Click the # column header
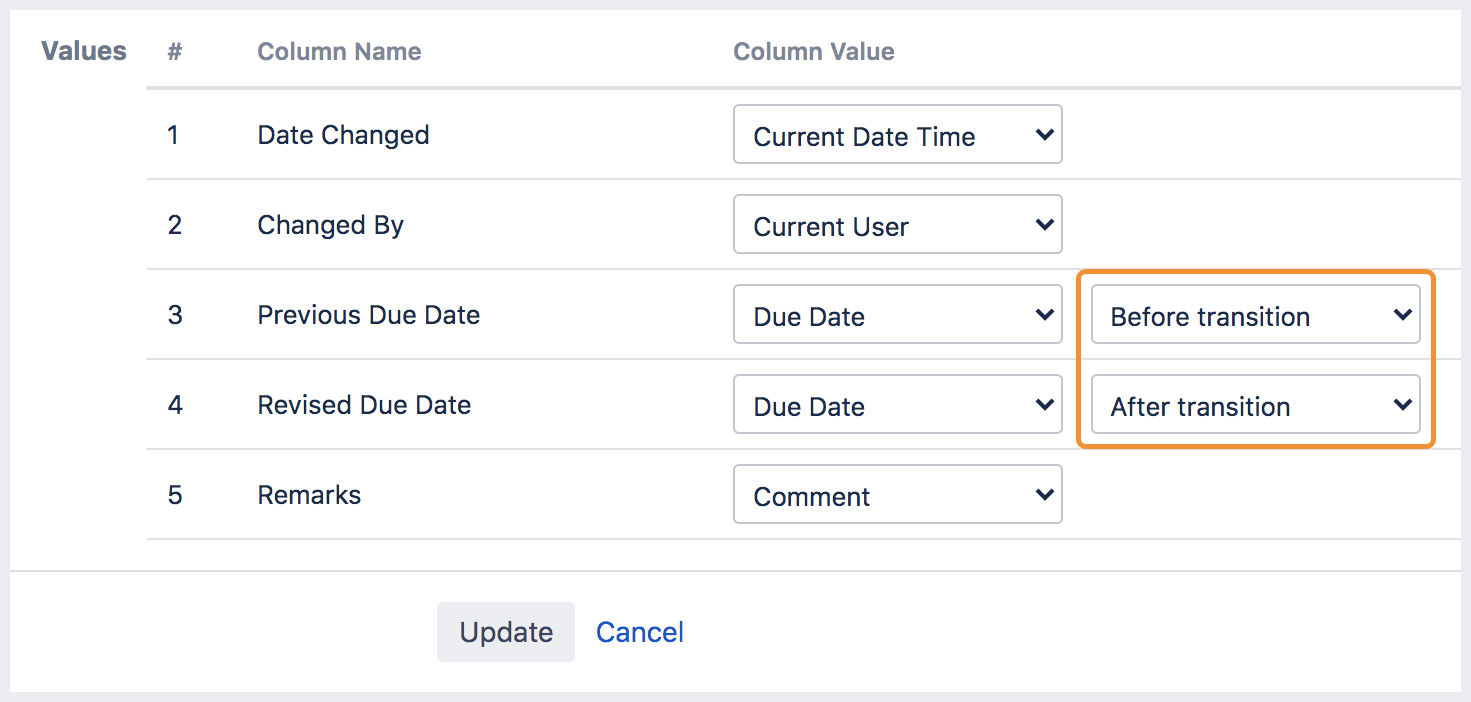 point(174,52)
